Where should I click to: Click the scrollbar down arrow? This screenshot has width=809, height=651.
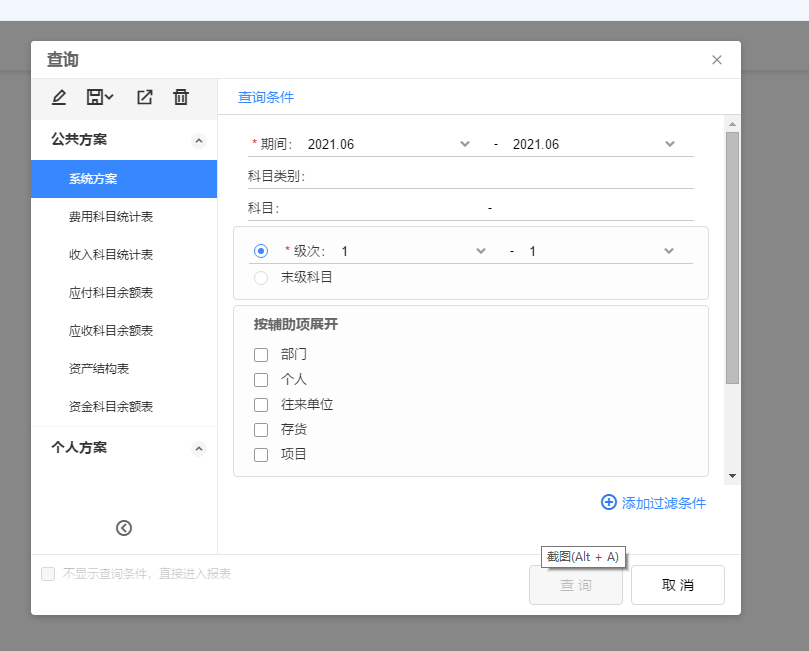pos(732,476)
